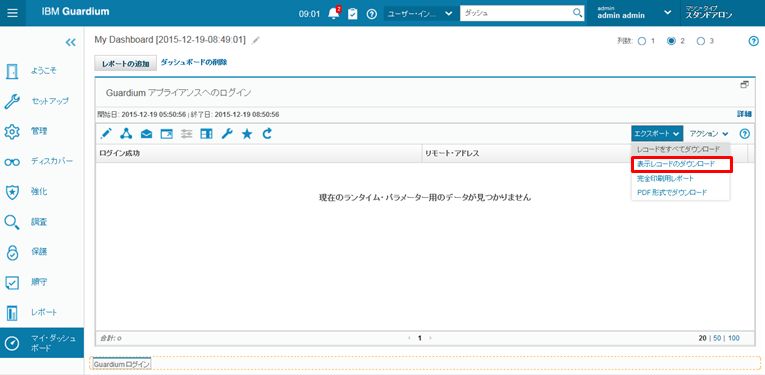Toggle the エクスポート dropdown button

pyautogui.click(x=657, y=133)
